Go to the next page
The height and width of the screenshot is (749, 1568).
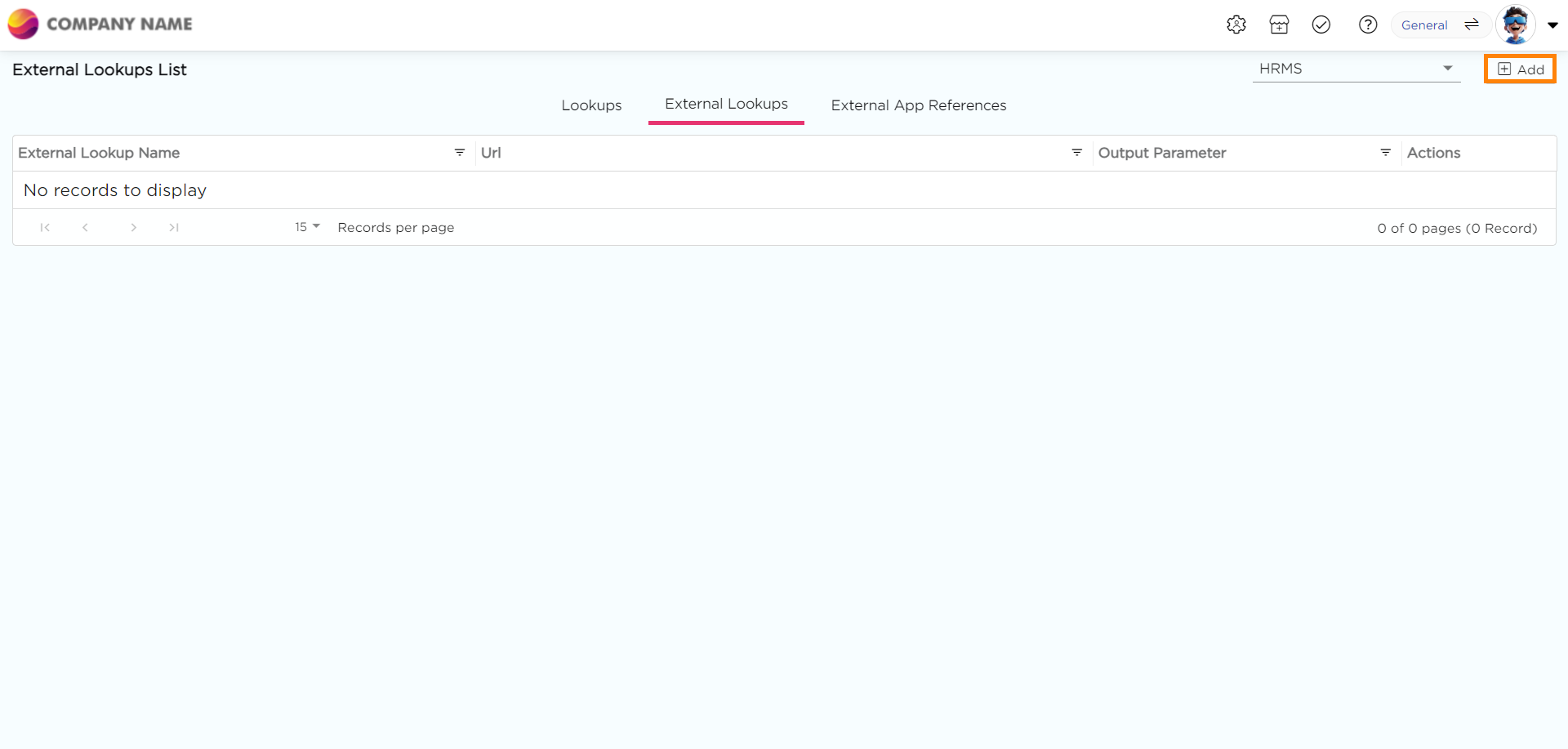133,228
